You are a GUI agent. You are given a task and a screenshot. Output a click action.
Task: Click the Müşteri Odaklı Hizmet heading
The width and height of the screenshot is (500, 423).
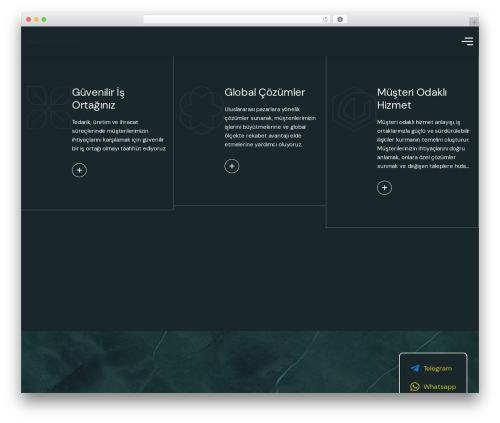coord(412,99)
